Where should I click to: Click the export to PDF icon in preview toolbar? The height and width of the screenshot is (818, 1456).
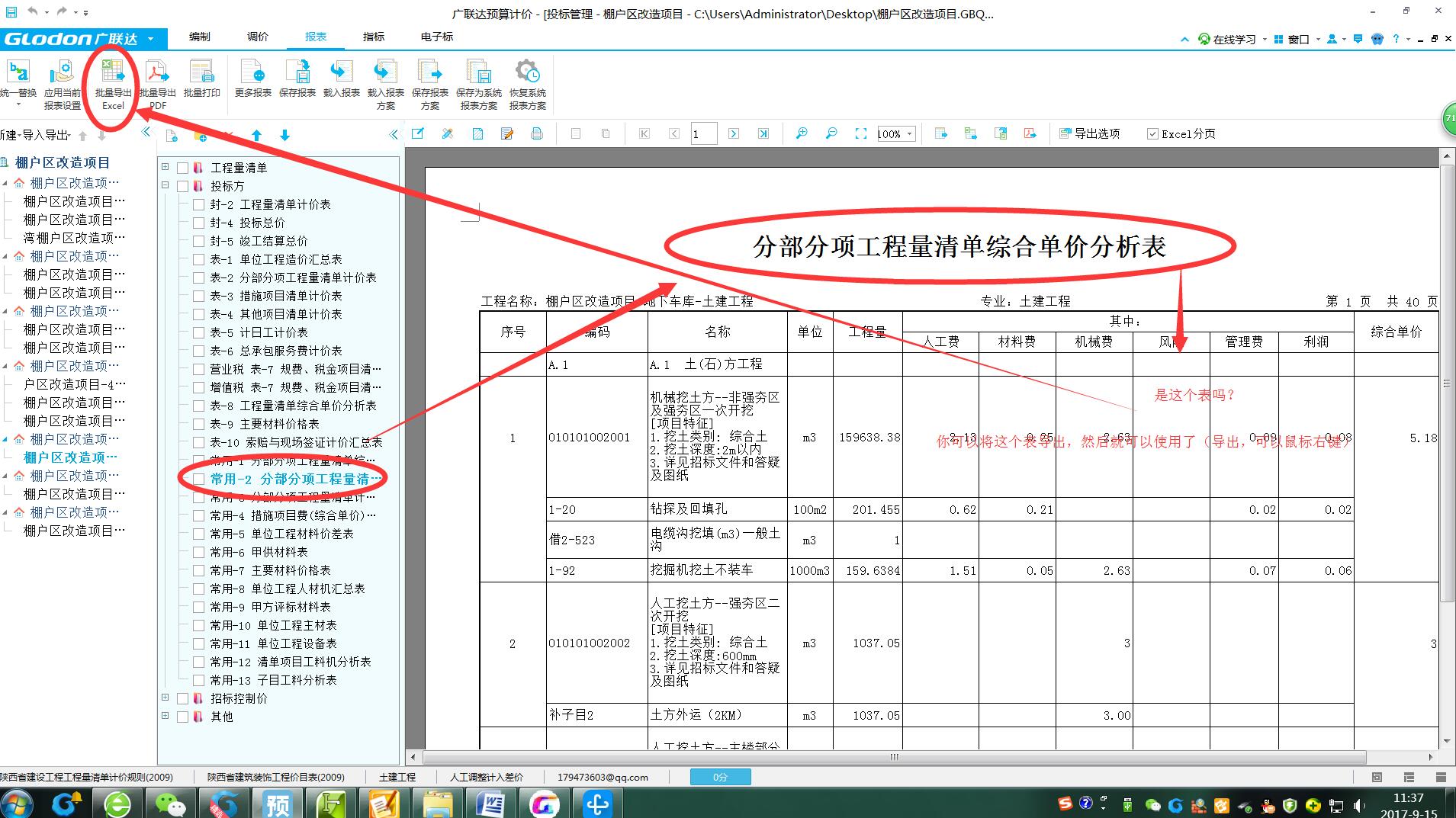click(x=1030, y=133)
